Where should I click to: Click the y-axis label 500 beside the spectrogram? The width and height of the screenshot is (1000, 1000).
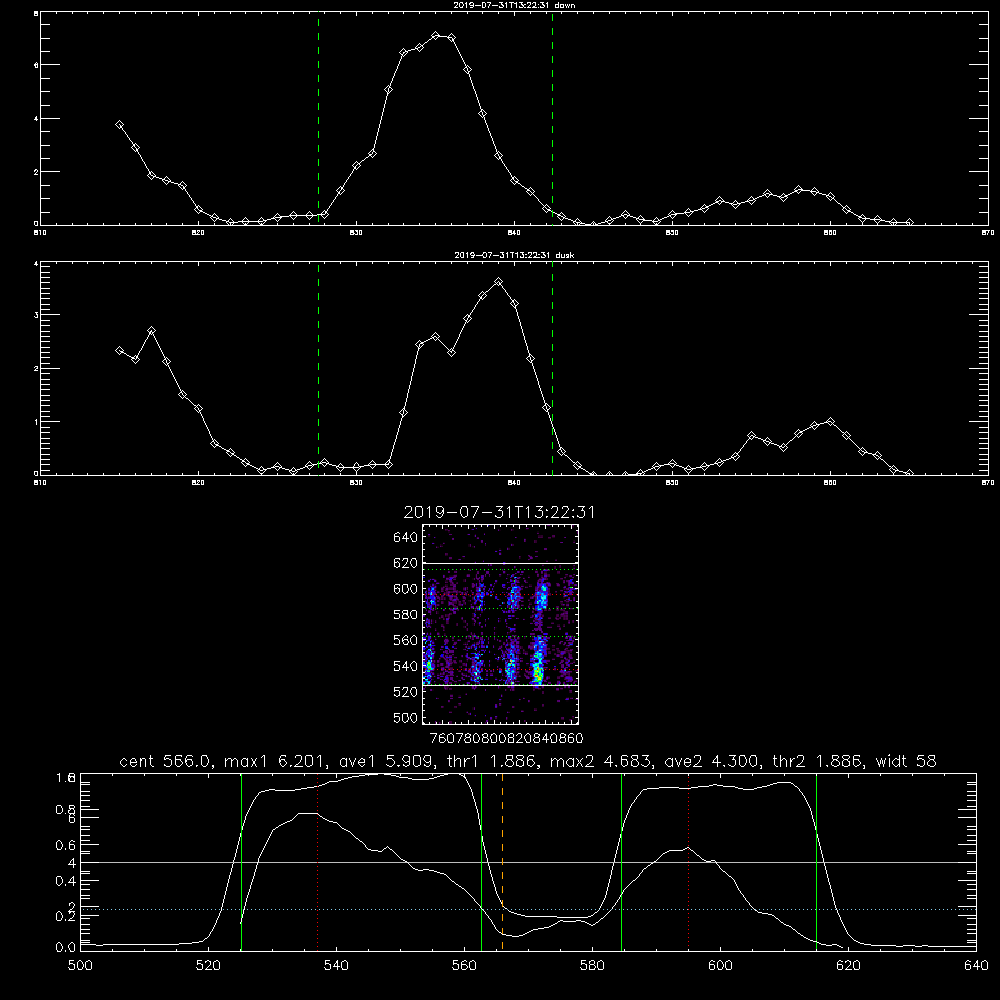405,717
